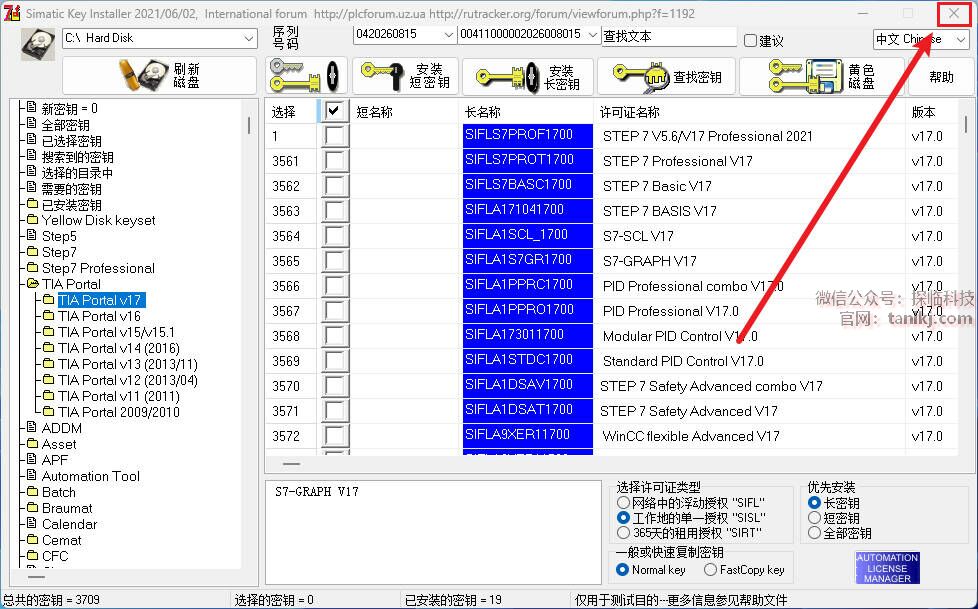Click the 版本 column header
The height and width of the screenshot is (609, 978).
932,112
